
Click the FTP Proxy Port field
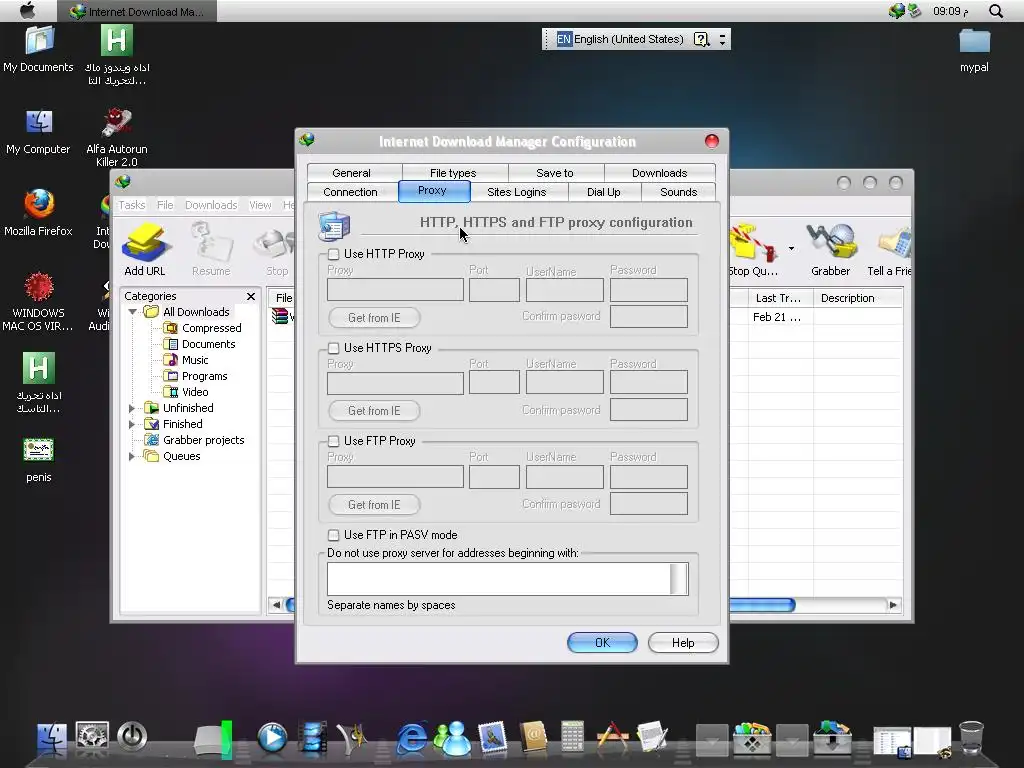(494, 477)
